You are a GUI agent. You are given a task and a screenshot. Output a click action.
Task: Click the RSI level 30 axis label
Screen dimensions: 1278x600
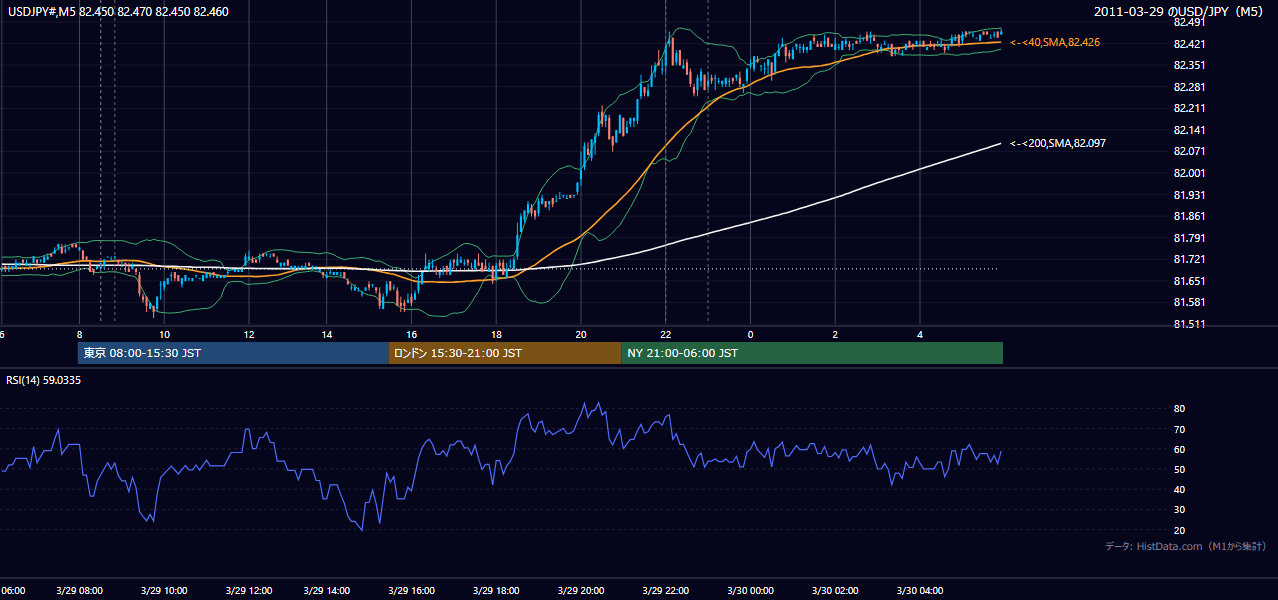1180,510
